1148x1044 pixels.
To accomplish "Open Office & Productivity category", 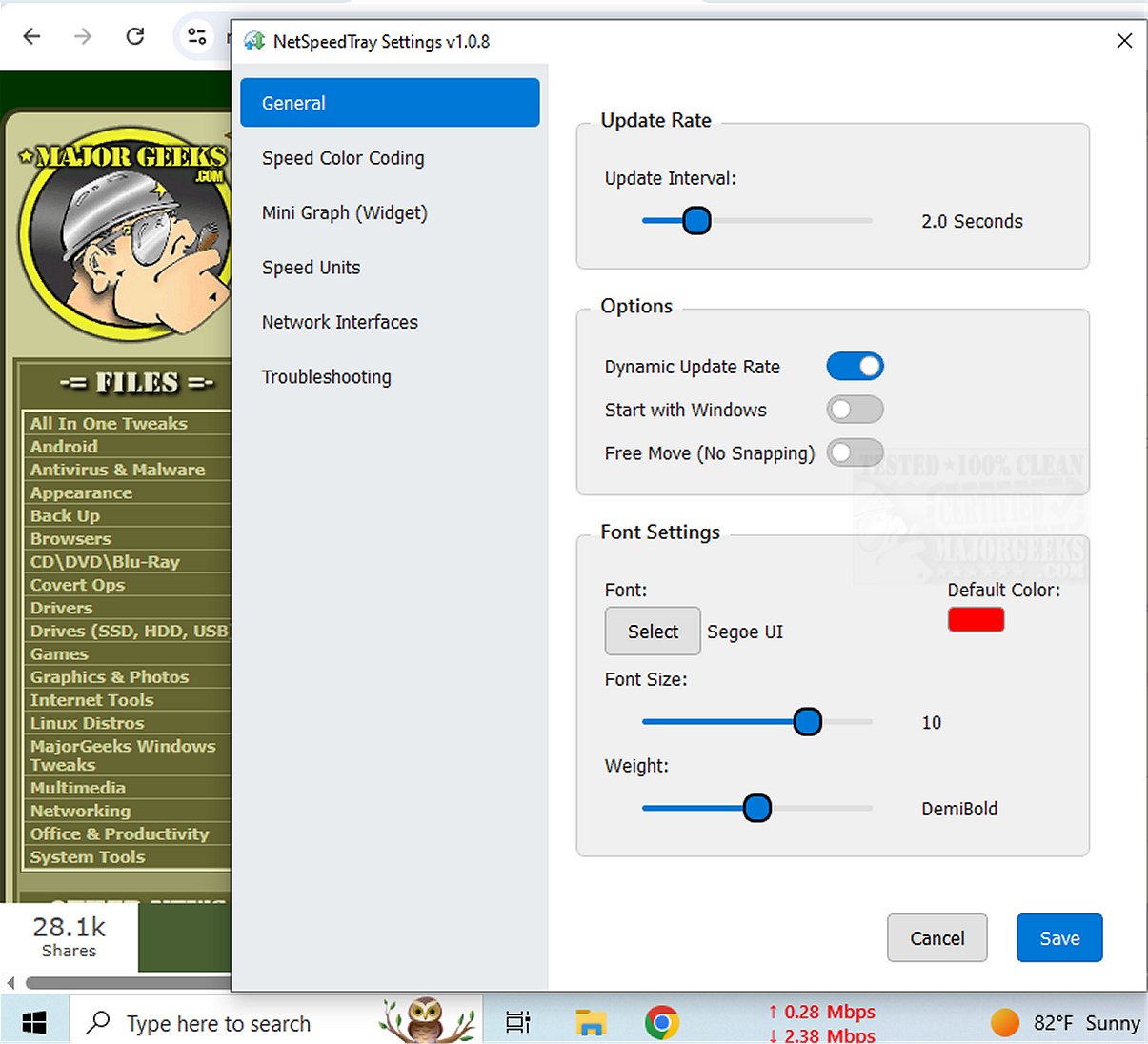I will click(119, 834).
